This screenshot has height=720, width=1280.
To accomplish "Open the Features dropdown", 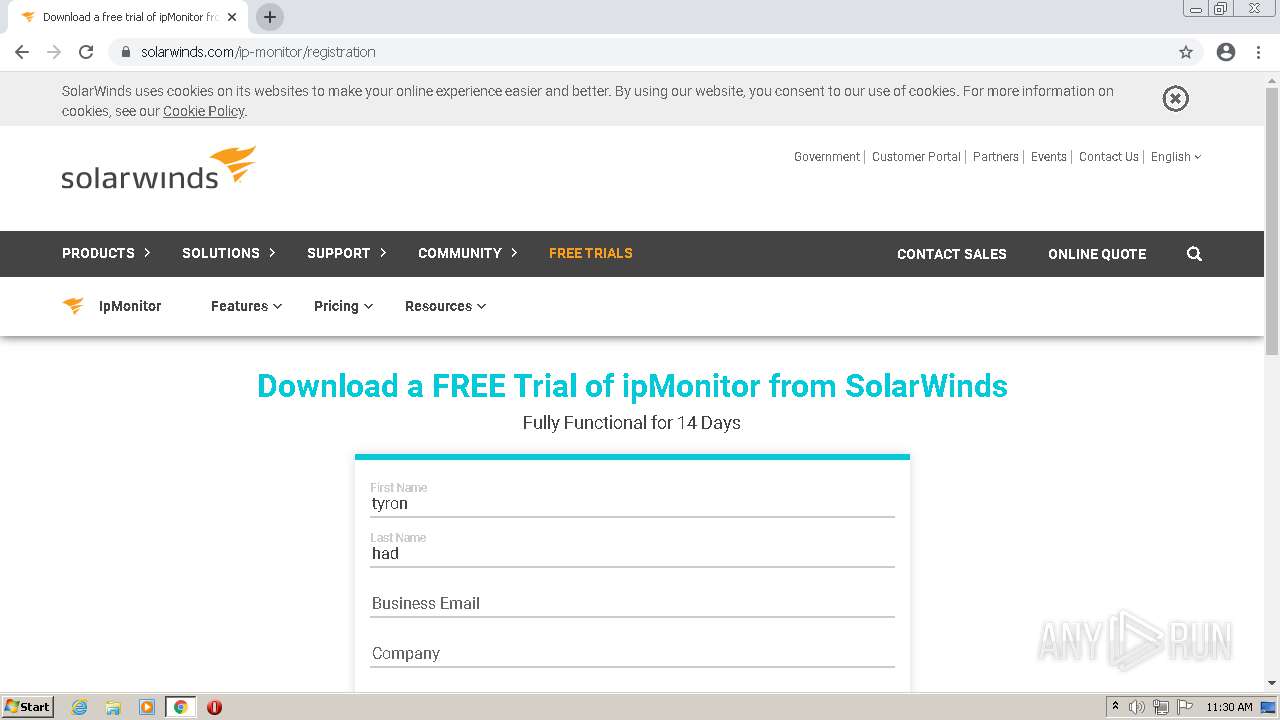I will click(246, 306).
